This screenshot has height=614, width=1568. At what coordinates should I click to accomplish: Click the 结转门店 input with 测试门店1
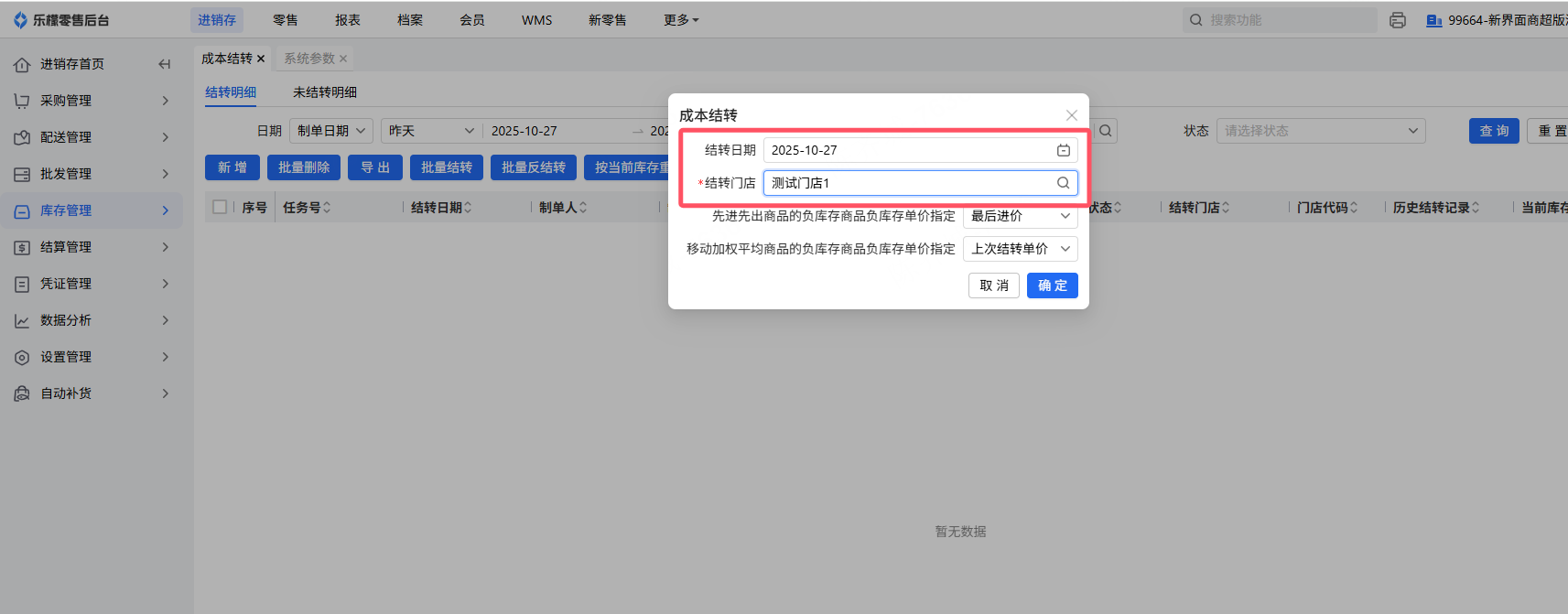click(921, 183)
